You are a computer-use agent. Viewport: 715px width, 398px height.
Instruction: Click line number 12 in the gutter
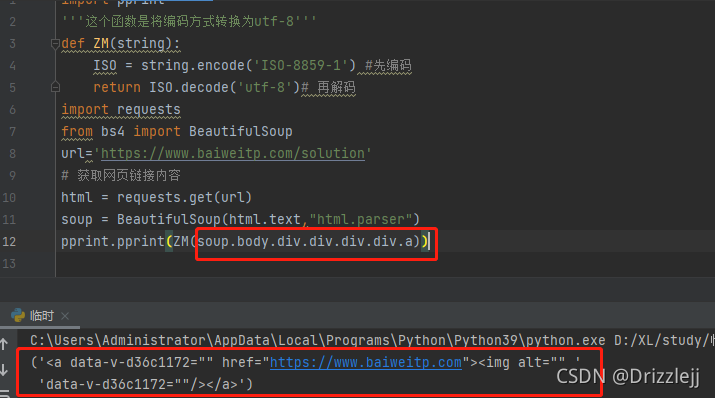pos(9,242)
